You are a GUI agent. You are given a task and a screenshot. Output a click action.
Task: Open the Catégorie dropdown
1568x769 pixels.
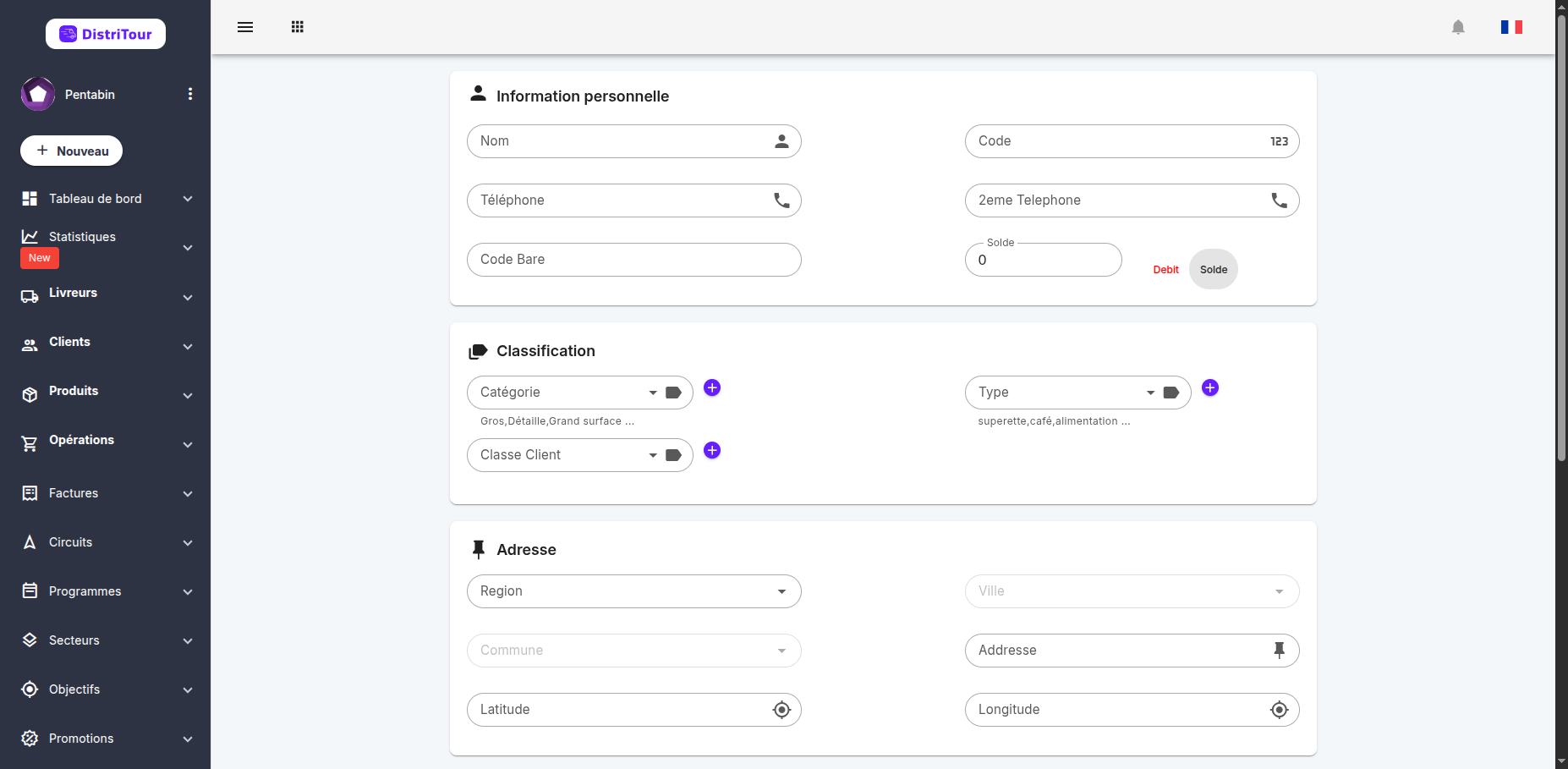click(580, 393)
